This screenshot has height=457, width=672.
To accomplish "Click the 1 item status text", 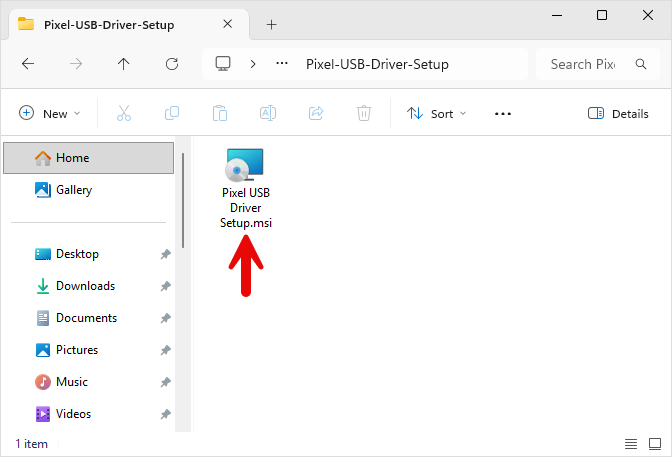I will pos(32,444).
